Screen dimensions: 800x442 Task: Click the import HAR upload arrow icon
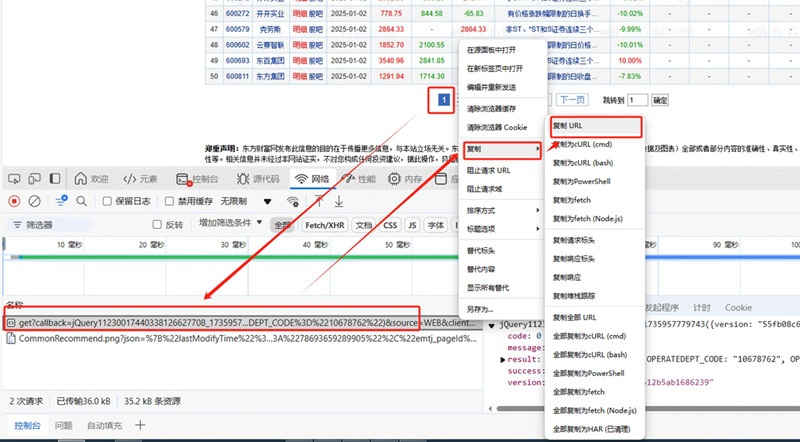point(319,201)
